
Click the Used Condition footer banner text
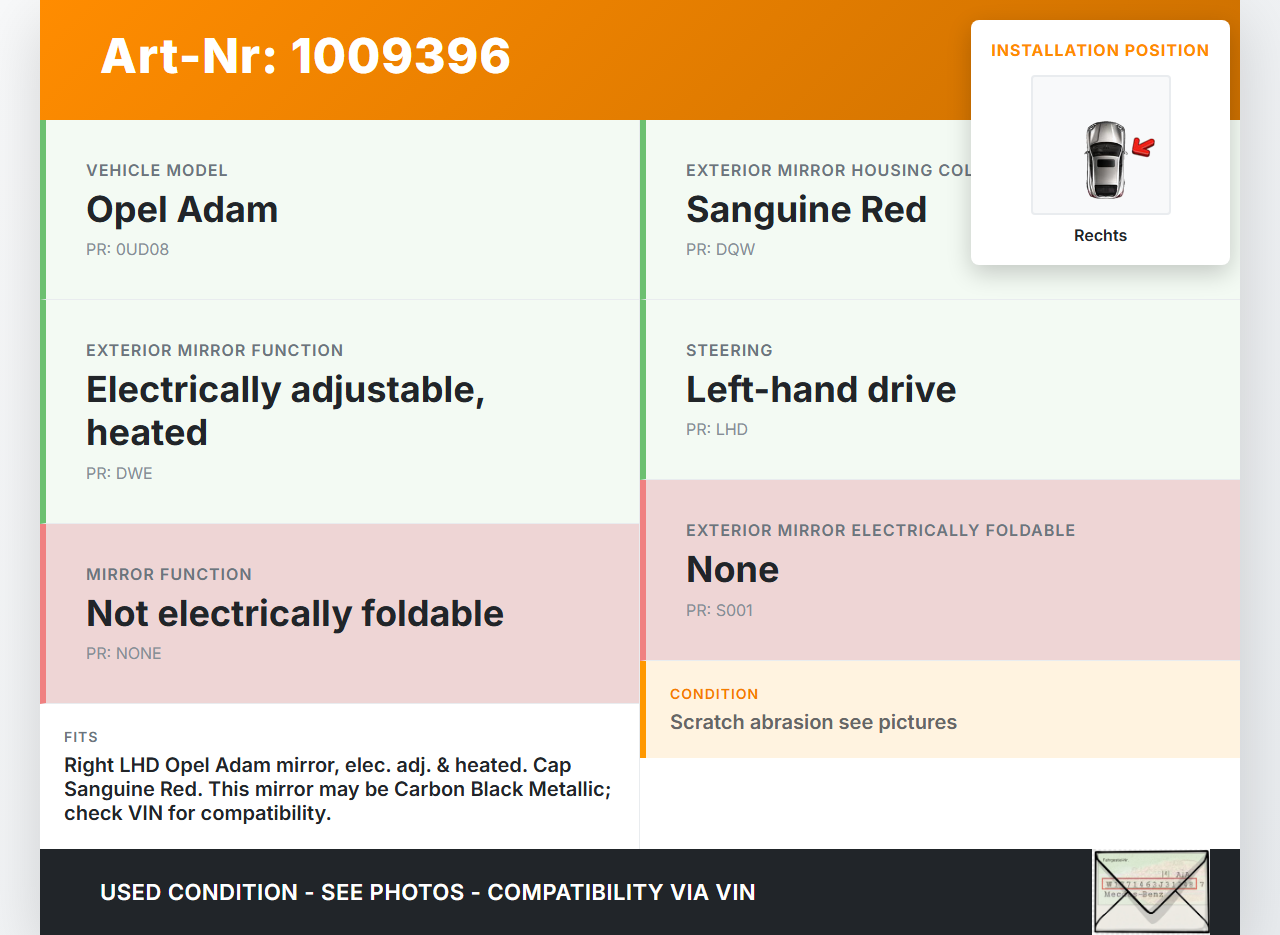[x=427, y=892]
